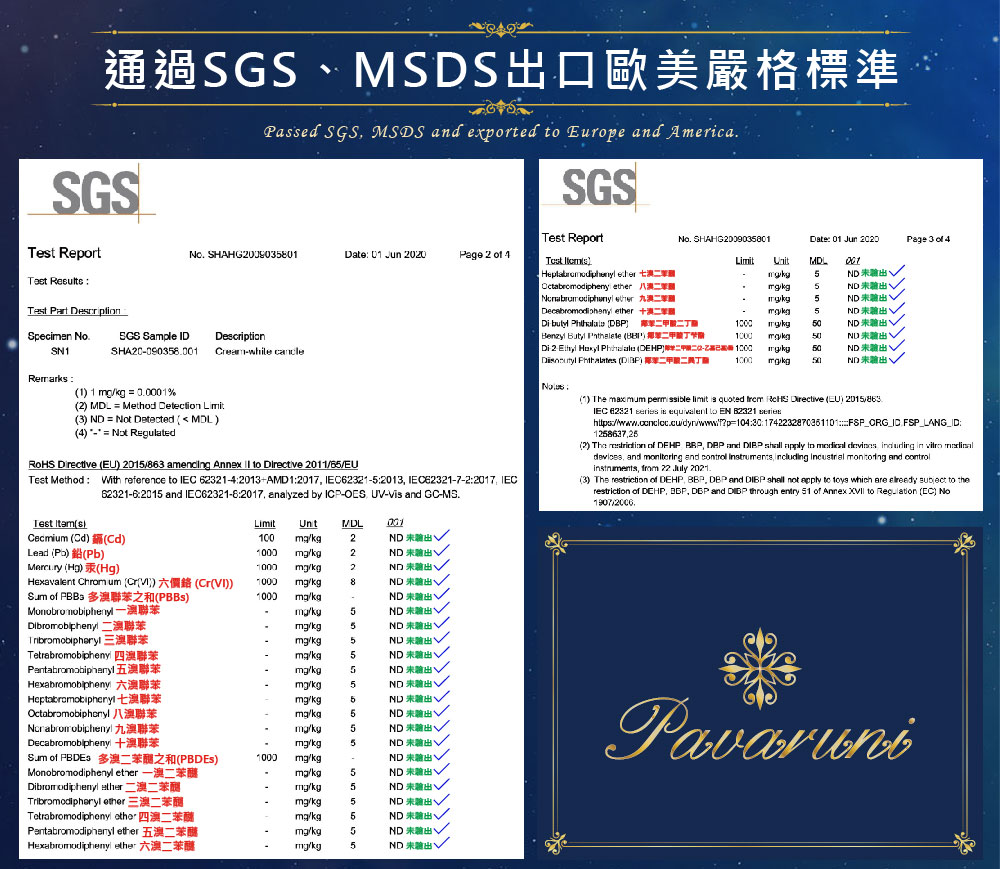The width and height of the screenshot is (1000, 869).
Task: Click the MDL value '8' in the Hexavalent Chromium row
Action: pos(353,582)
